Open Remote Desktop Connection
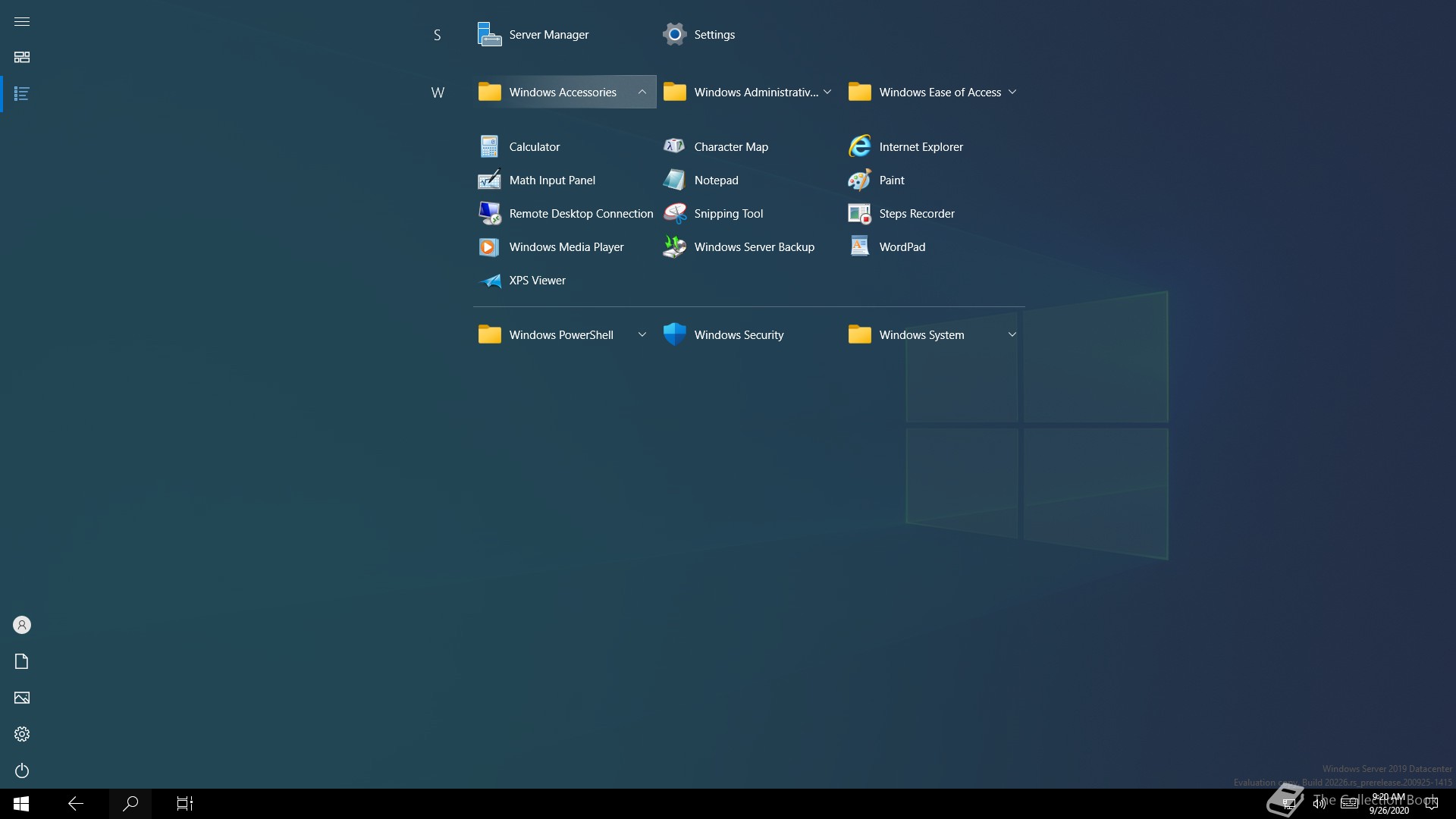Viewport: 1456px width, 819px height. click(564, 213)
